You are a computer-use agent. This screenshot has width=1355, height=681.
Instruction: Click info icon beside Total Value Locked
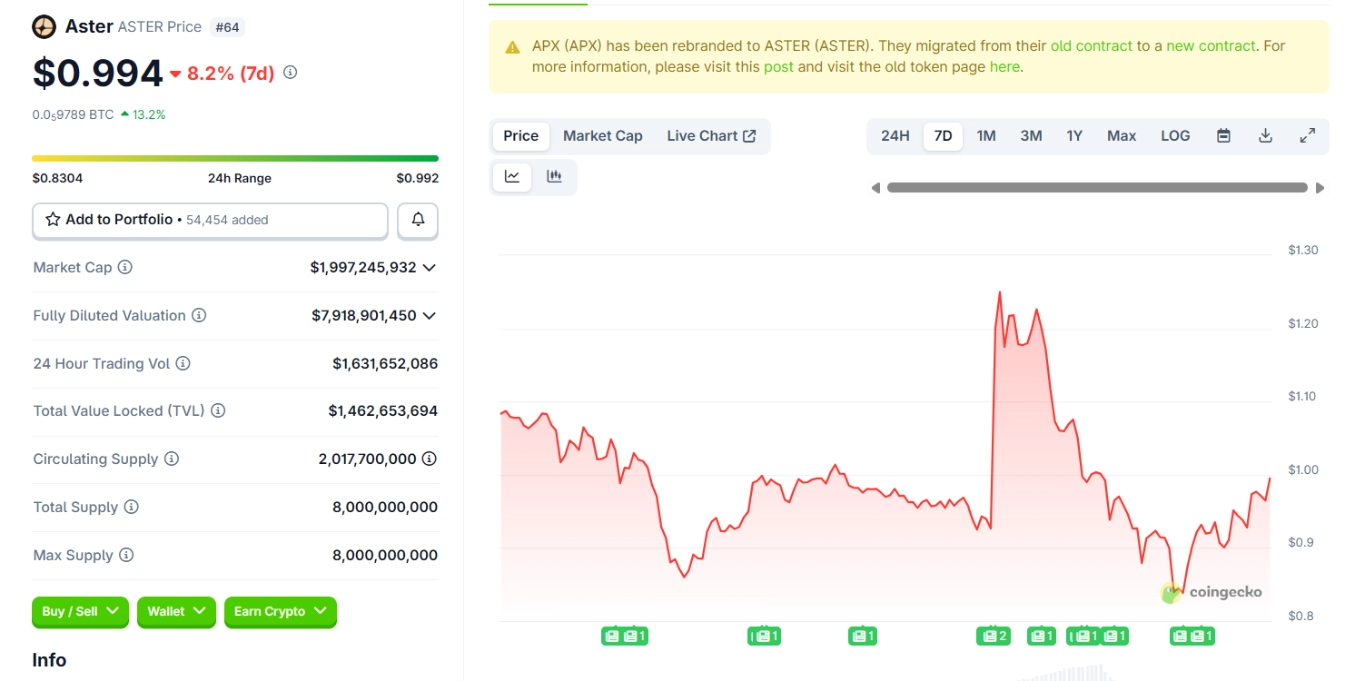(x=218, y=411)
